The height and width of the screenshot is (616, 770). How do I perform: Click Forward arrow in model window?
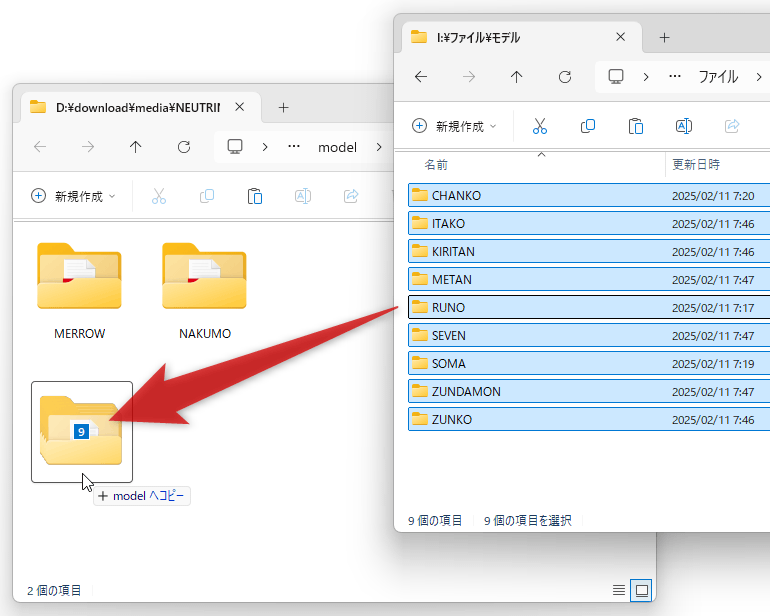point(88,147)
